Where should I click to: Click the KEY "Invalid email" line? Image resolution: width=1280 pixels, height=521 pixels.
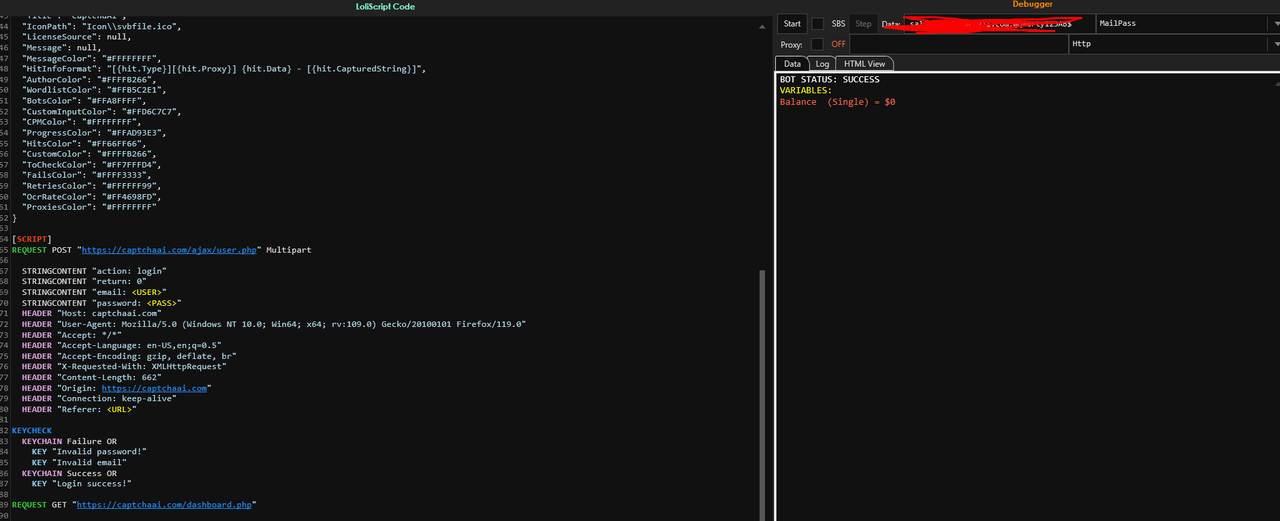pos(79,463)
